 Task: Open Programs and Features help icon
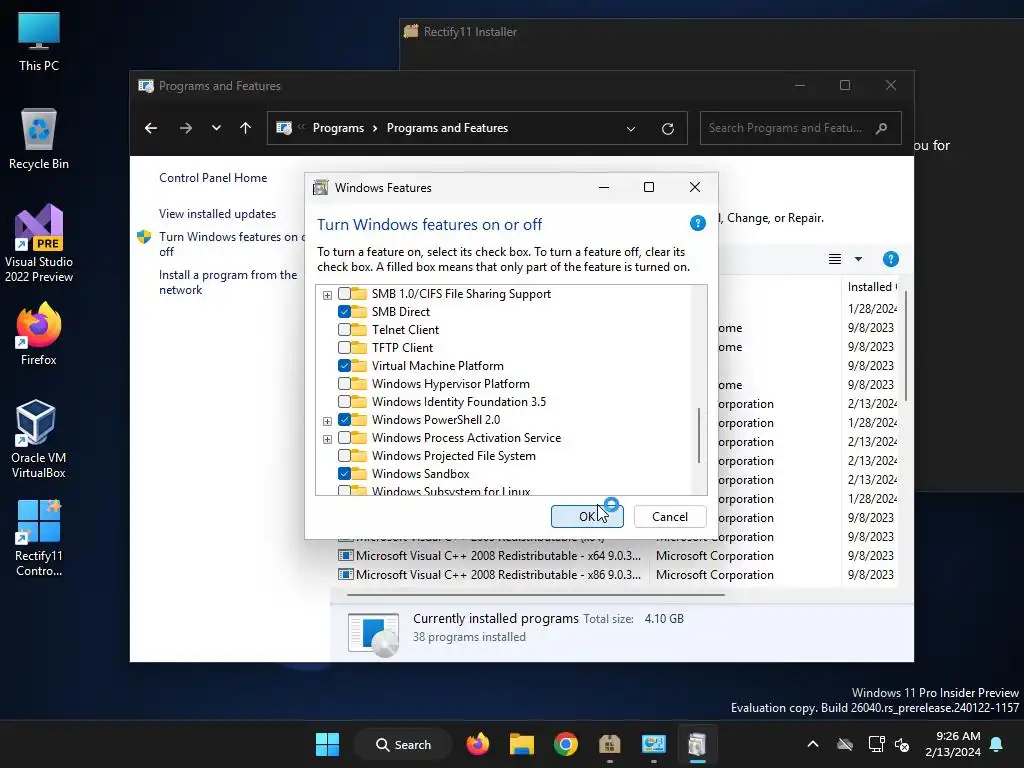[x=890, y=259]
